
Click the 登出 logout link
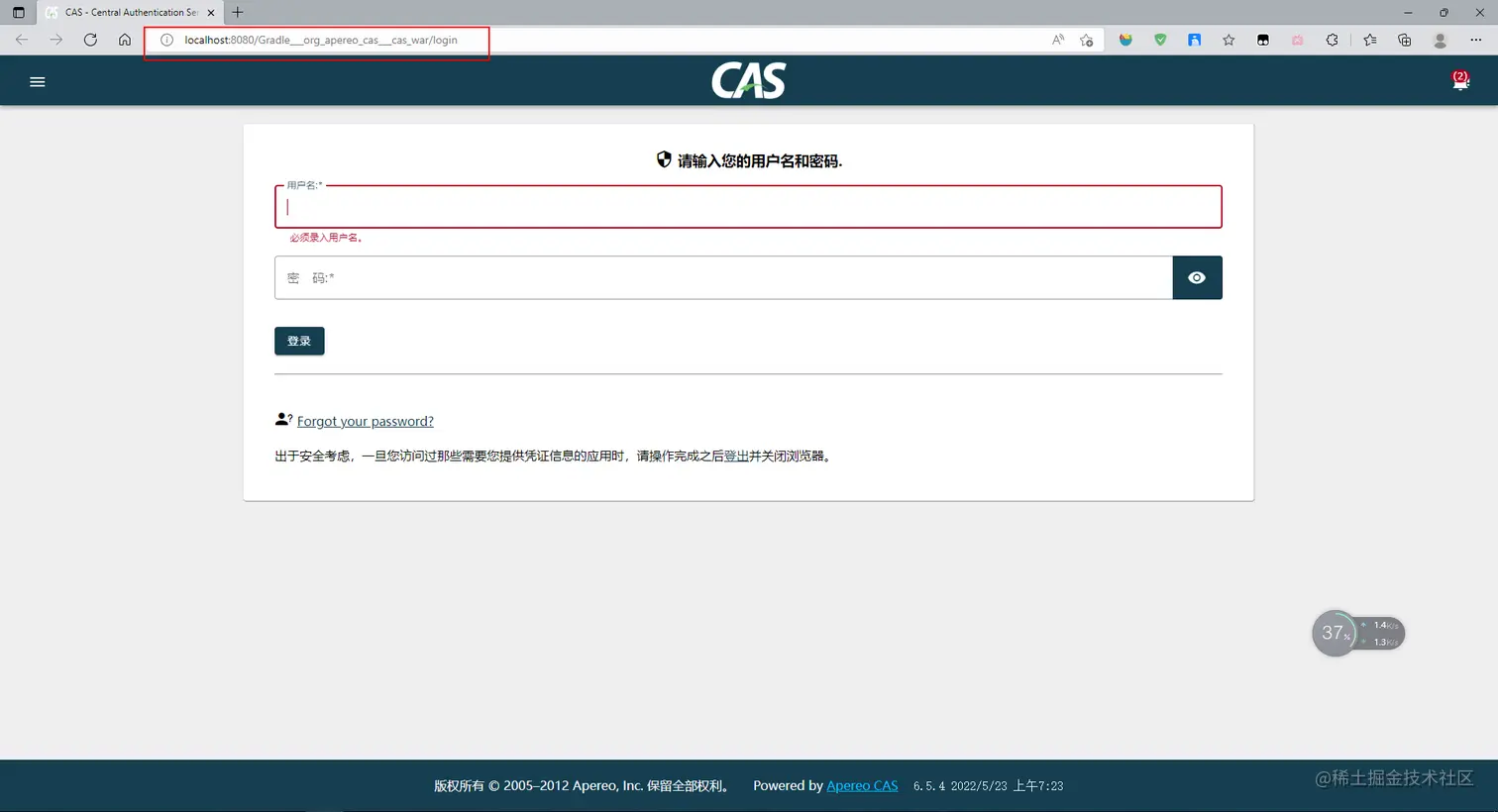coord(736,457)
